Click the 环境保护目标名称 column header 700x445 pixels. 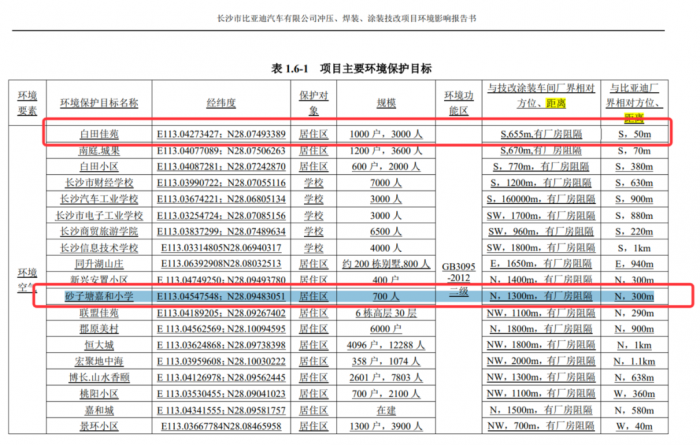(x=99, y=103)
